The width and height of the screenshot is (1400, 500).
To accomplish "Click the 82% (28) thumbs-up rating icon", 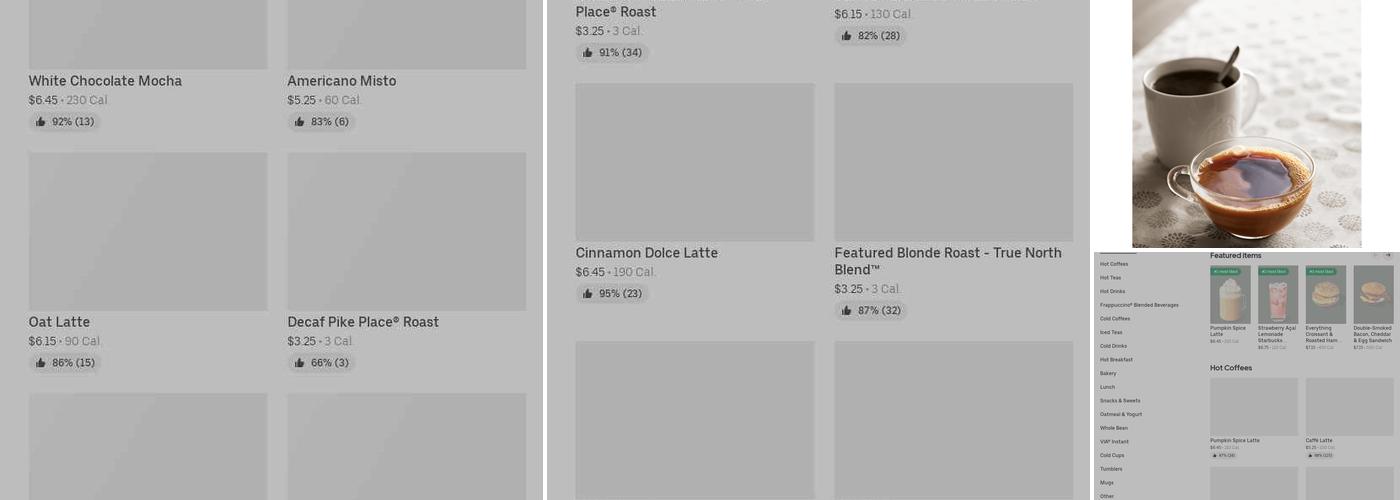I will [x=847, y=36].
